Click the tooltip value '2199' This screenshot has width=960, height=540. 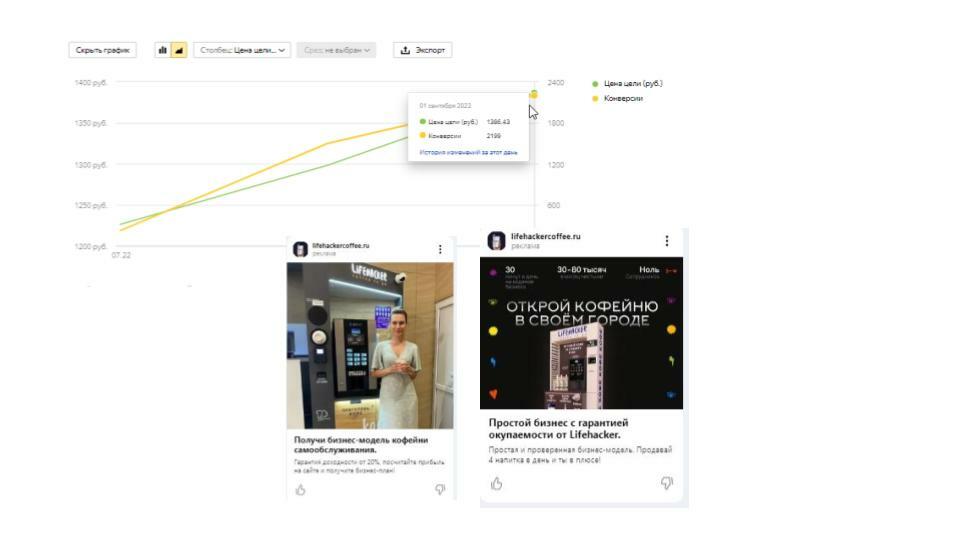pyautogui.click(x=493, y=136)
